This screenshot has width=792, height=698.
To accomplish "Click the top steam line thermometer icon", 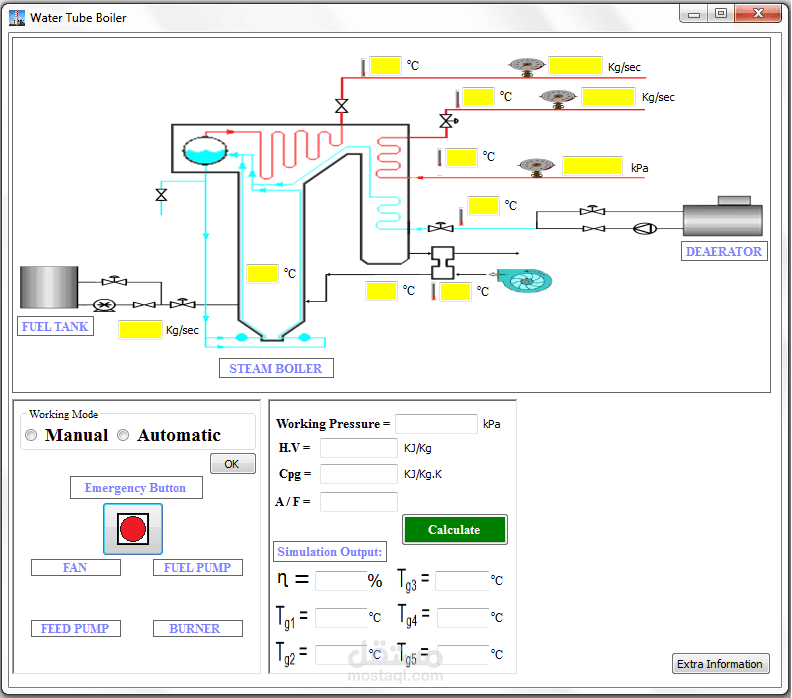I will [363, 67].
